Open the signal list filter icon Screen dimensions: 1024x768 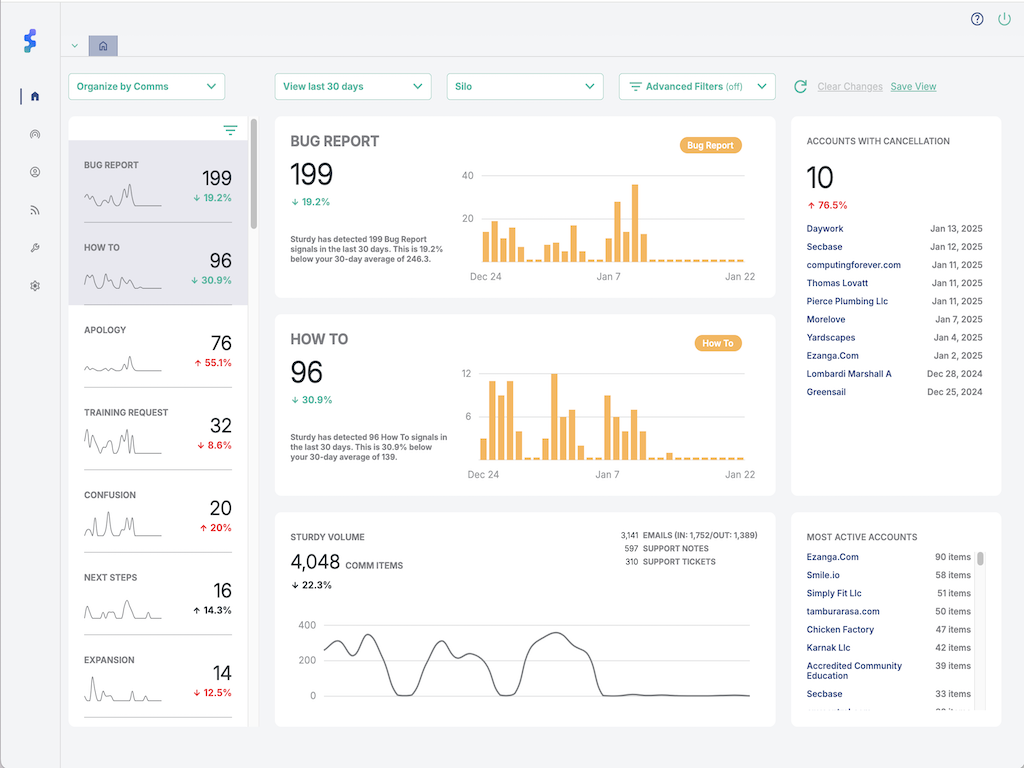click(231, 130)
